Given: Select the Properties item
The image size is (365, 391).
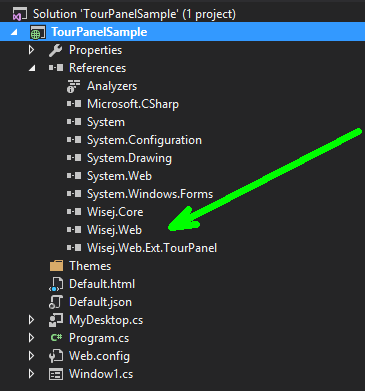Looking at the screenshot, I should point(96,50).
